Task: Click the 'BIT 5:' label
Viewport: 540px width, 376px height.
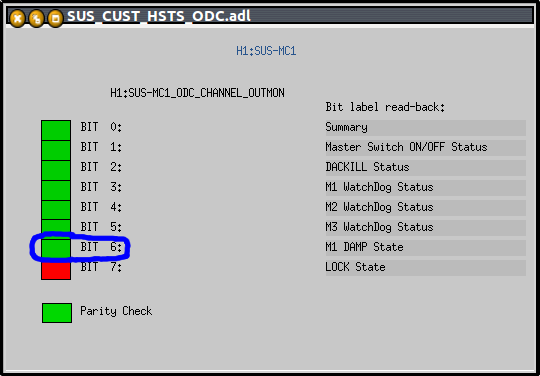Action: tap(101, 227)
